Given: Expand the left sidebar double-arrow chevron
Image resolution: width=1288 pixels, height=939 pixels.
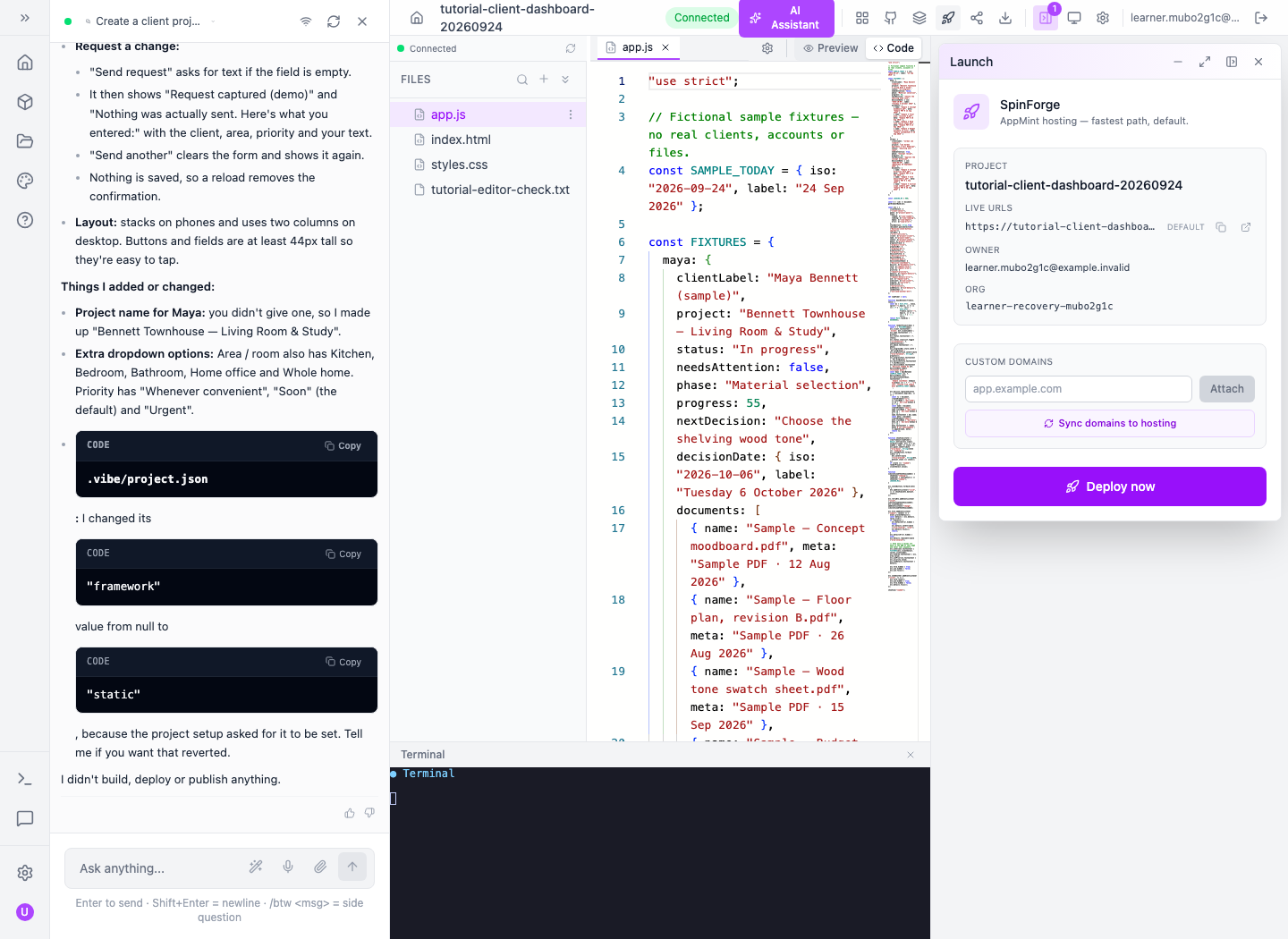Looking at the screenshot, I should coord(25,18).
